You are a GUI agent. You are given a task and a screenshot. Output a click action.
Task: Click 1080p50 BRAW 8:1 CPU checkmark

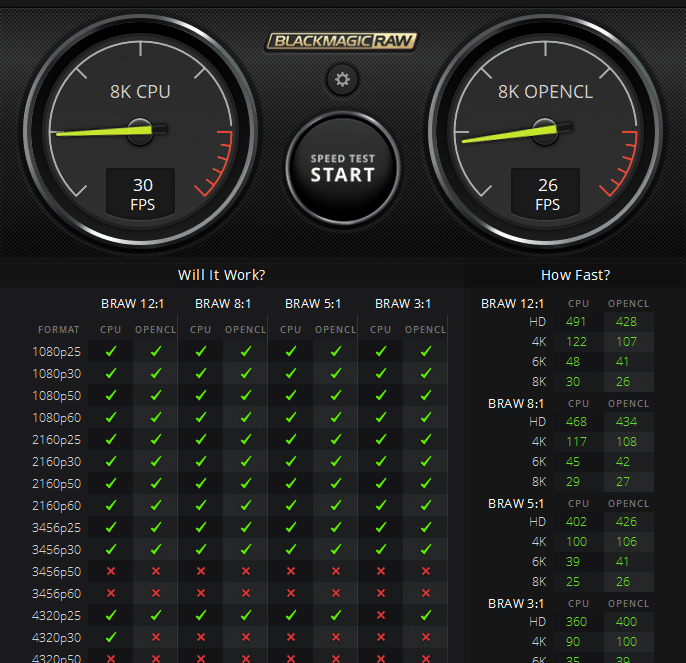tap(201, 395)
